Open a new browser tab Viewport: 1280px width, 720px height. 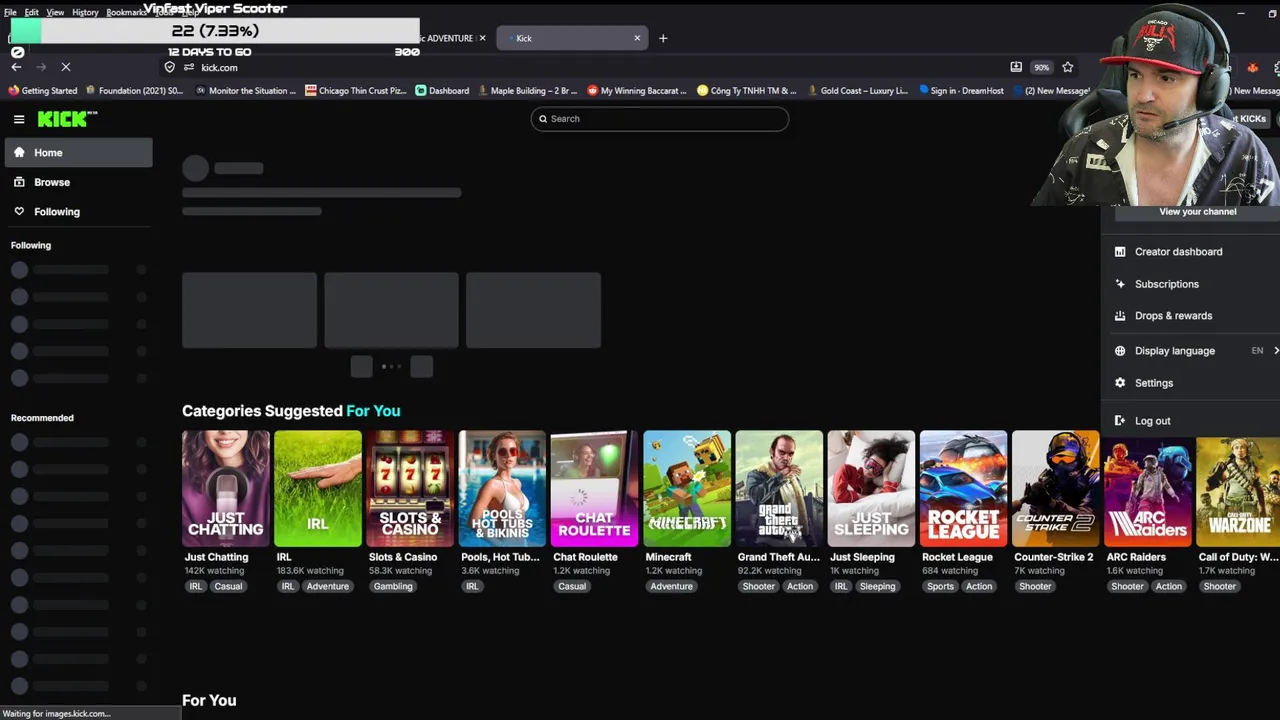(662, 38)
